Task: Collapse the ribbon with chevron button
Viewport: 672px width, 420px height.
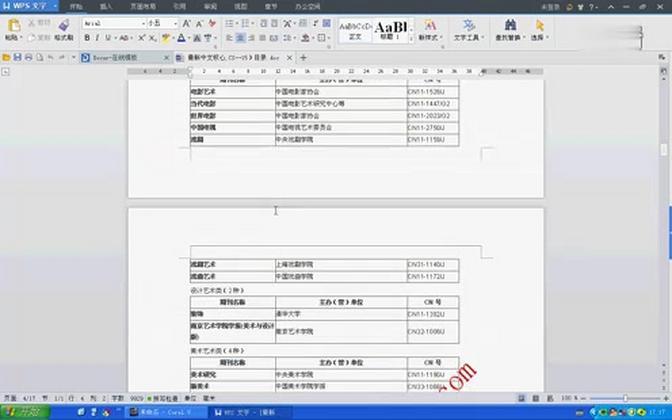Action: coord(611,7)
